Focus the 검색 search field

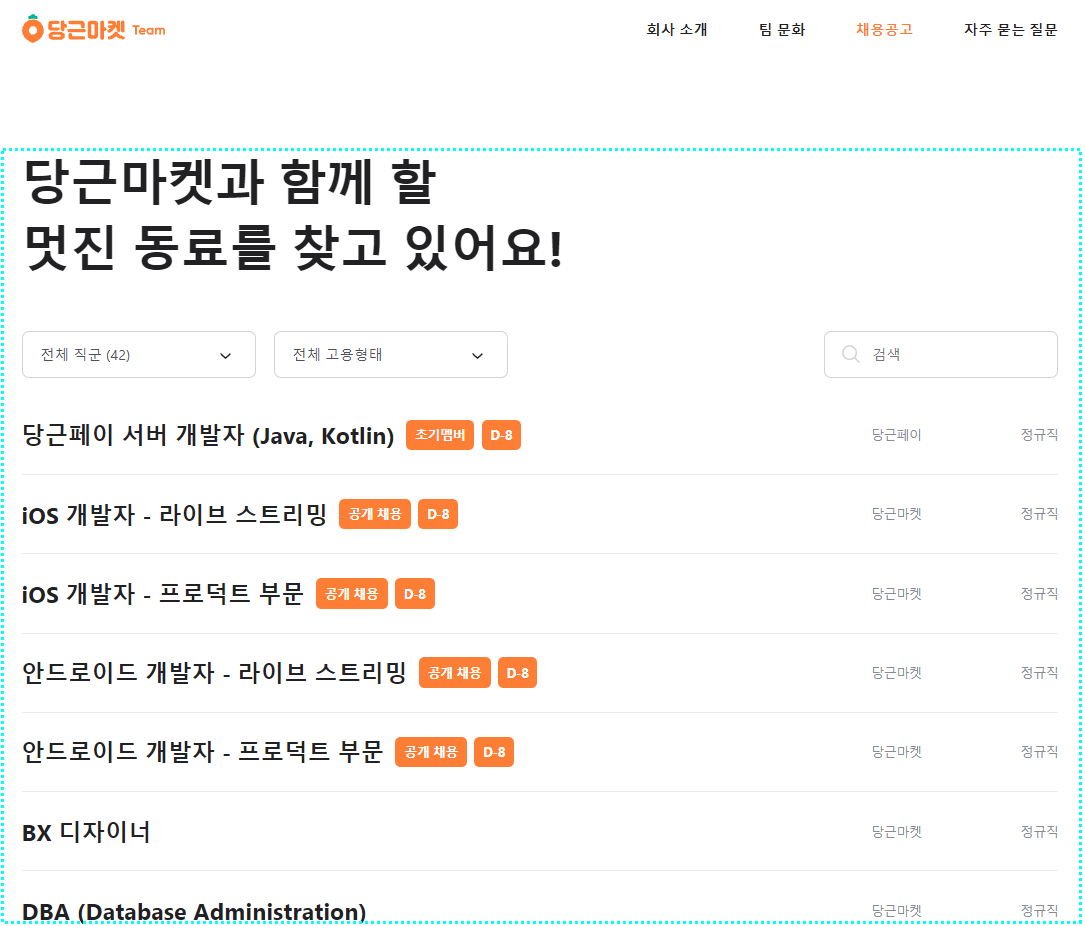pos(940,354)
